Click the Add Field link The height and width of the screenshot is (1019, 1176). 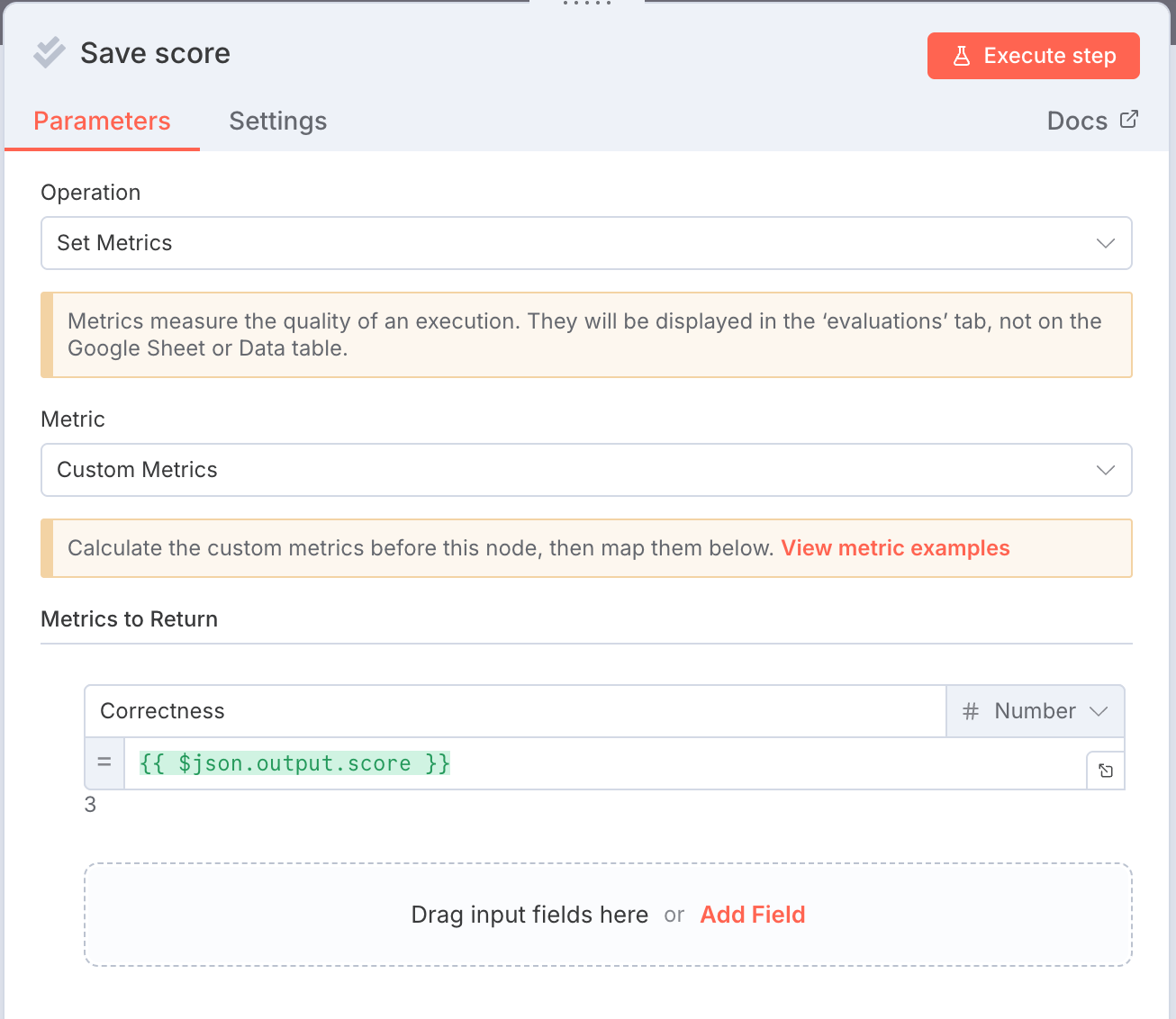(x=753, y=915)
